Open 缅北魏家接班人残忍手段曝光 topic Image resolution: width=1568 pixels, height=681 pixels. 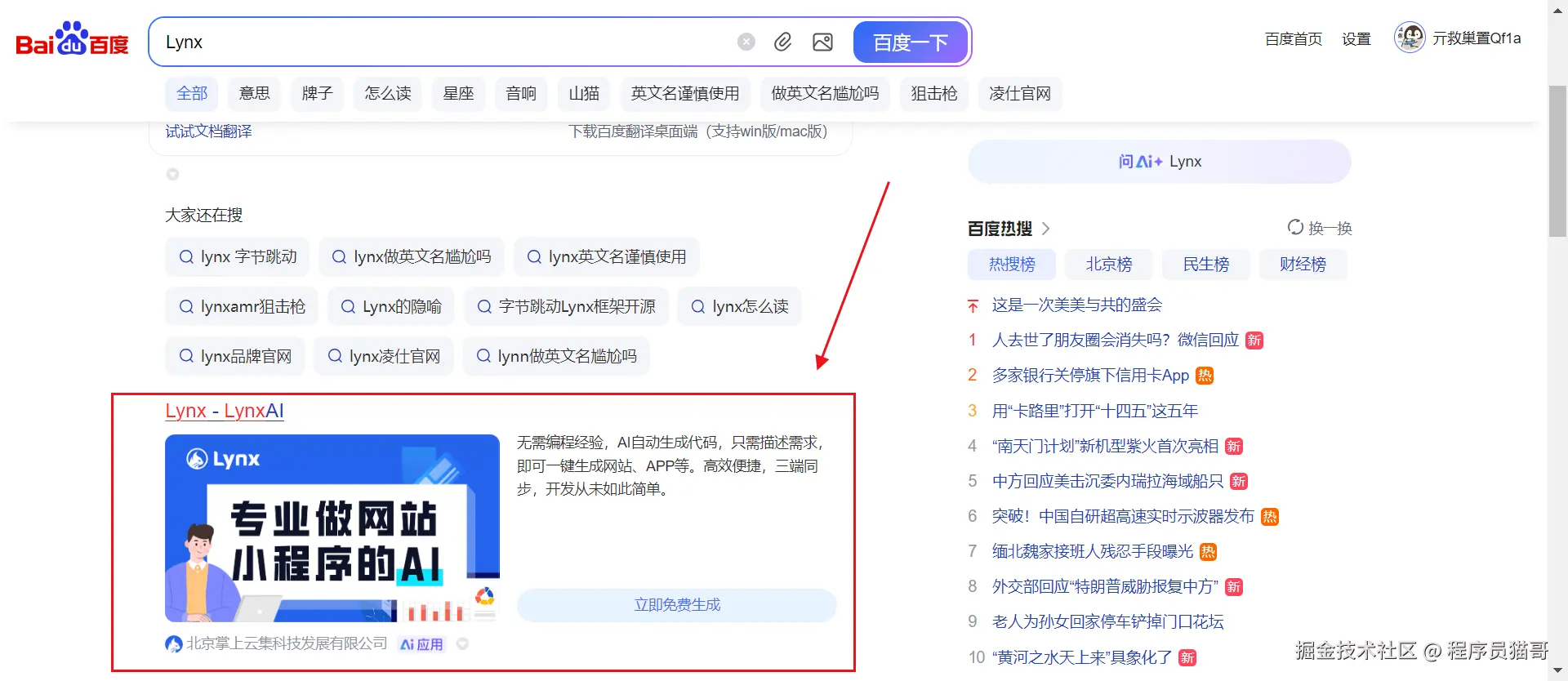[x=1093, y=551]
